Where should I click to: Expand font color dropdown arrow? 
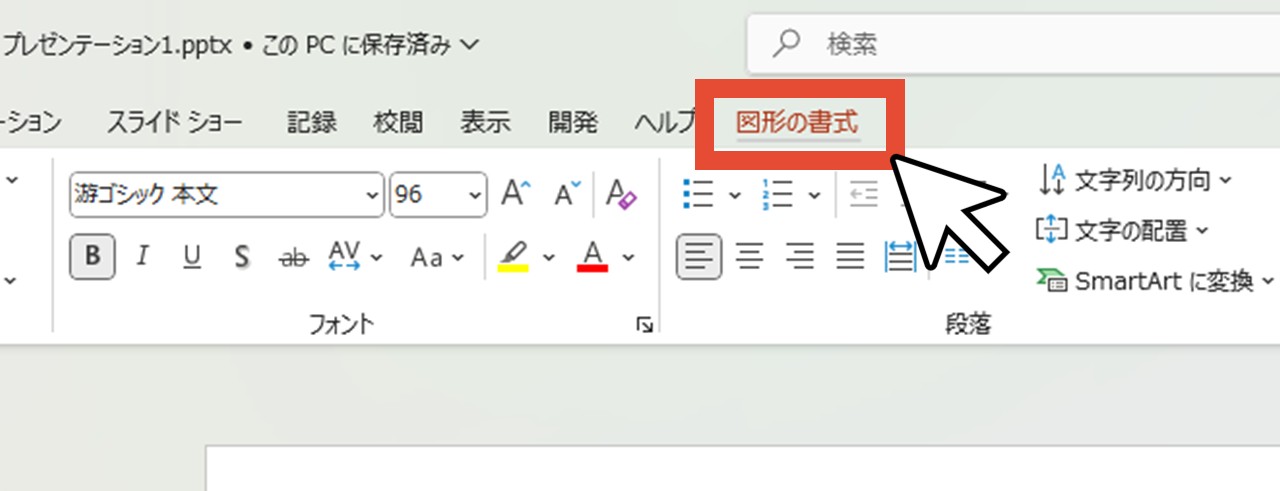pos(628,258)
